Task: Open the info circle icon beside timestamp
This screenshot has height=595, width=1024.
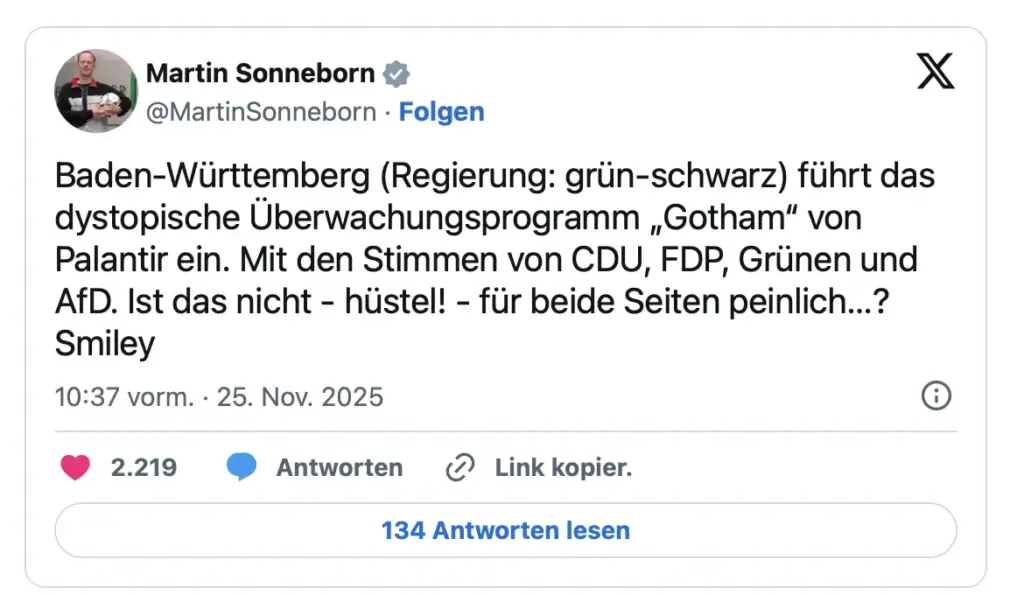Action: coord(935,396)
